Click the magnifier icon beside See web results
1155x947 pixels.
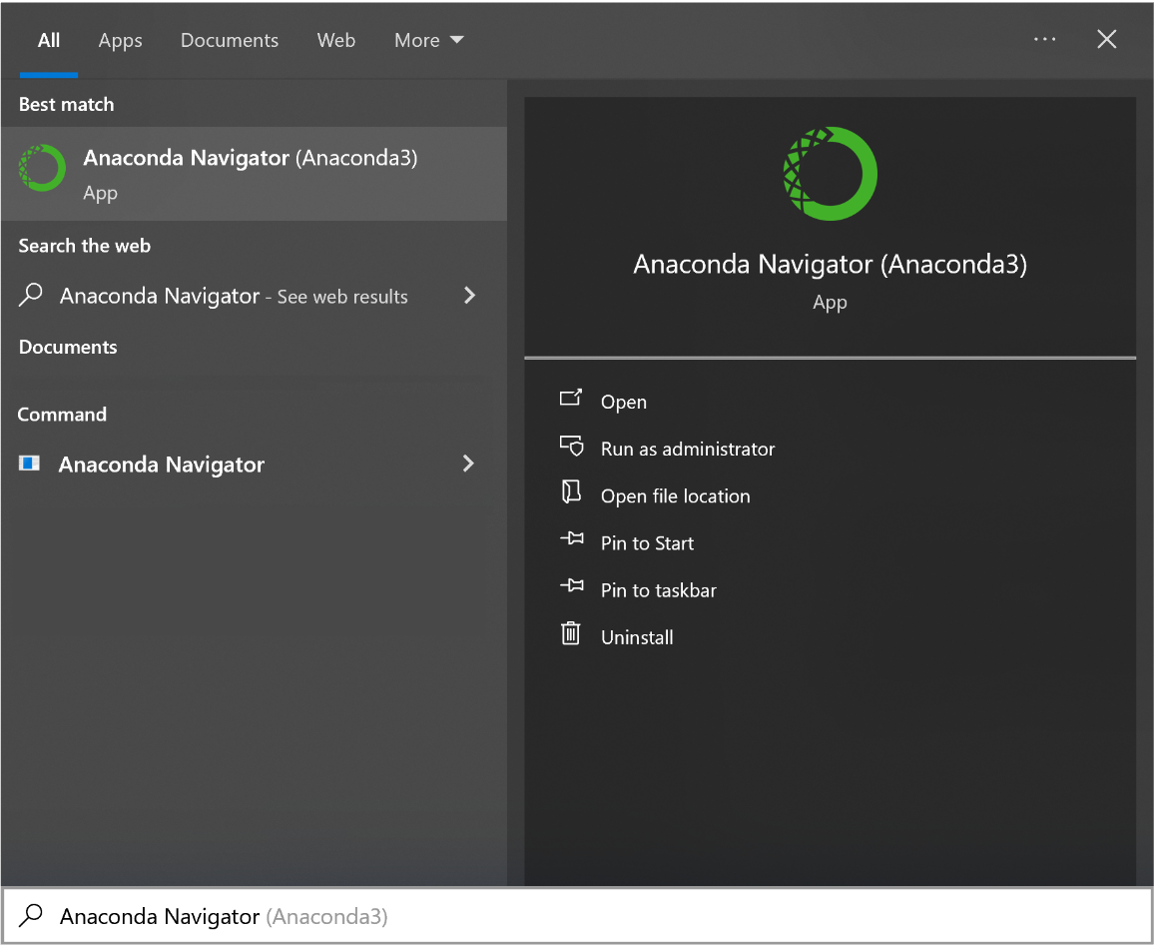click(30, 295)
